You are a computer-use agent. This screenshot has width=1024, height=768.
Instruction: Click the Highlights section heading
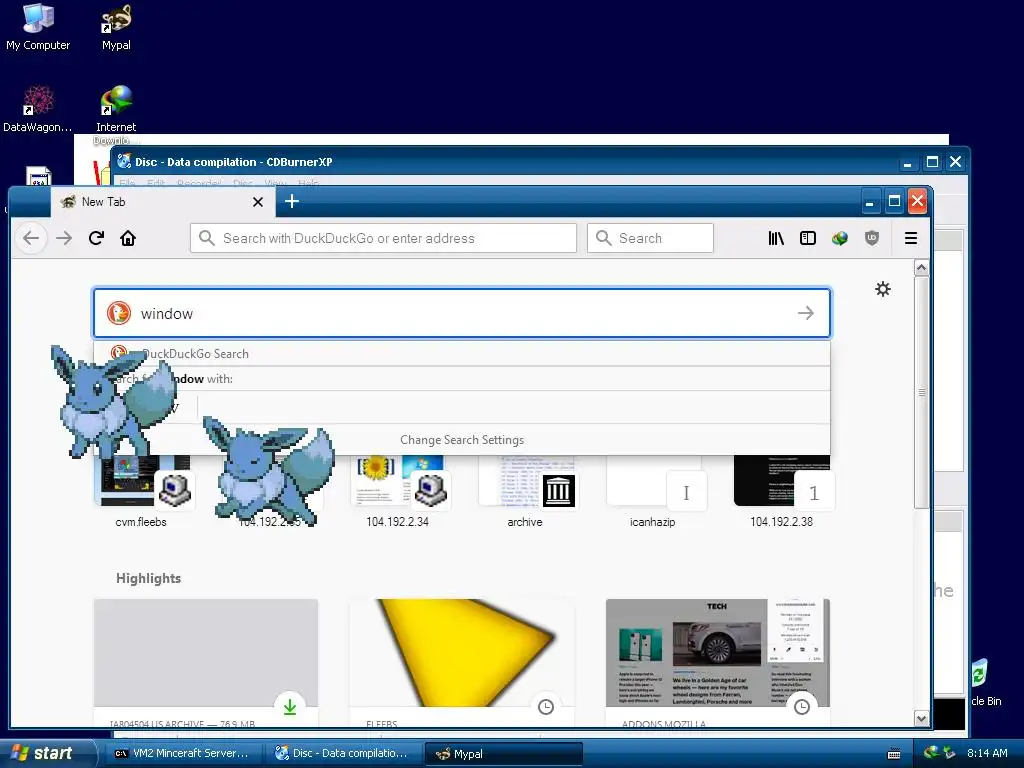pos(148,578)
